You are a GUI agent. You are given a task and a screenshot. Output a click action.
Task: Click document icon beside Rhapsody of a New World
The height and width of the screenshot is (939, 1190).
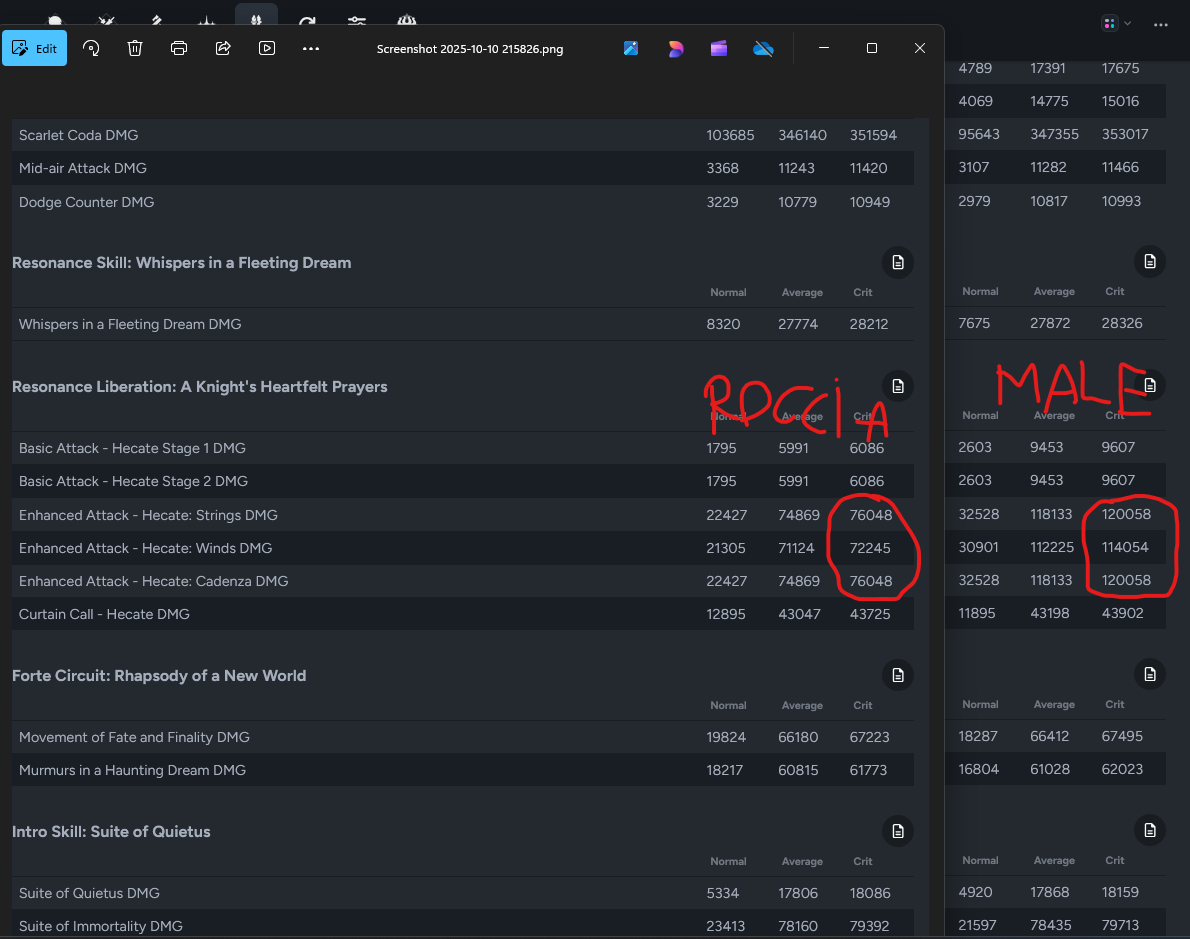[897, 675]
